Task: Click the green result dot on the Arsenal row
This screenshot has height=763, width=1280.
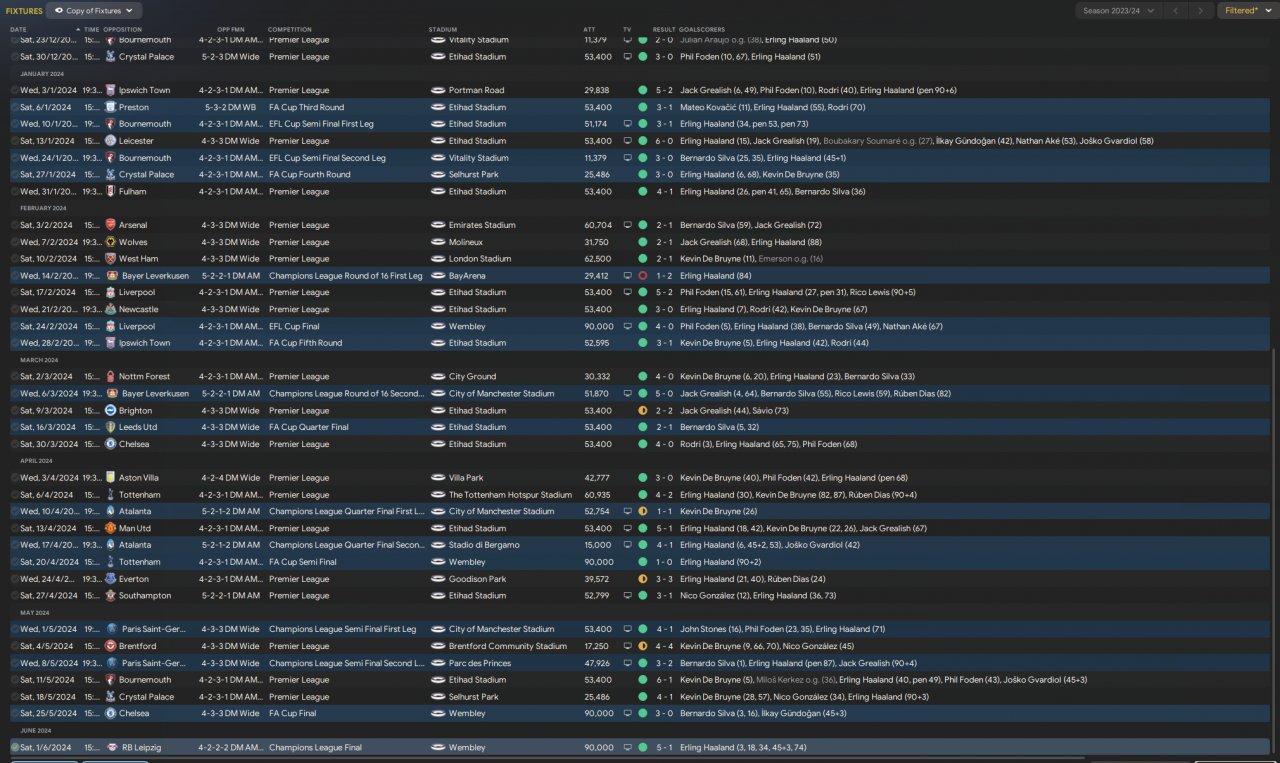Action: tap(642, 225)
